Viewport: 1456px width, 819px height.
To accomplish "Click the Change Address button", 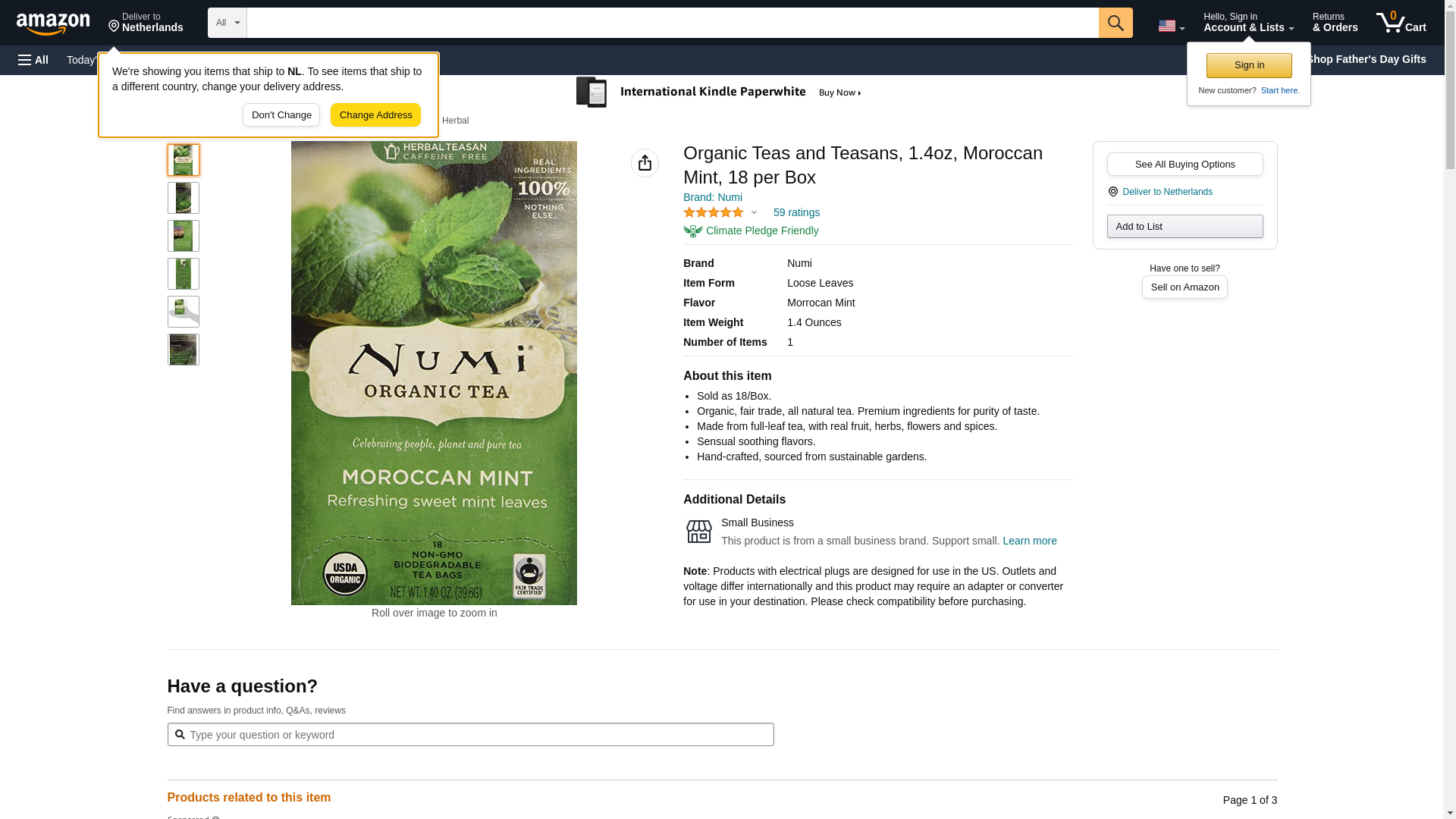I will 375,115.
